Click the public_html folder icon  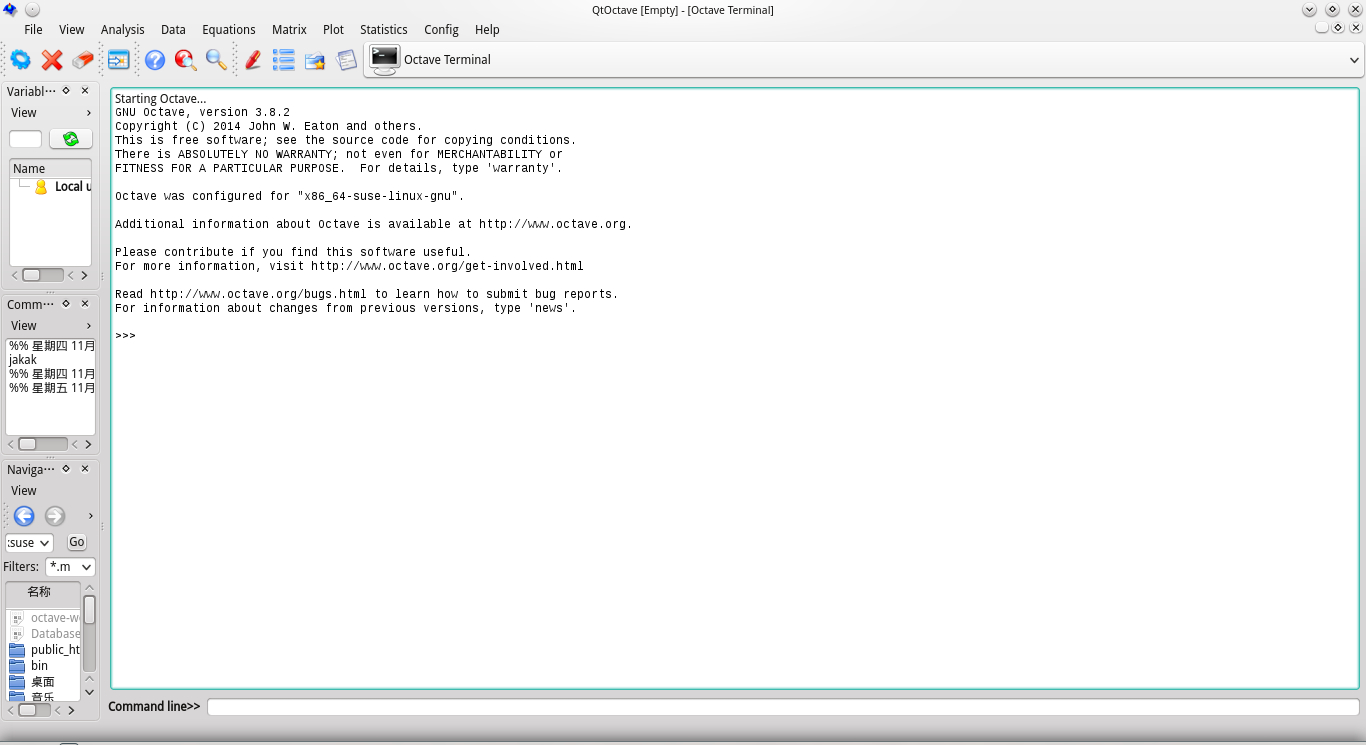[x=17, y=650]
